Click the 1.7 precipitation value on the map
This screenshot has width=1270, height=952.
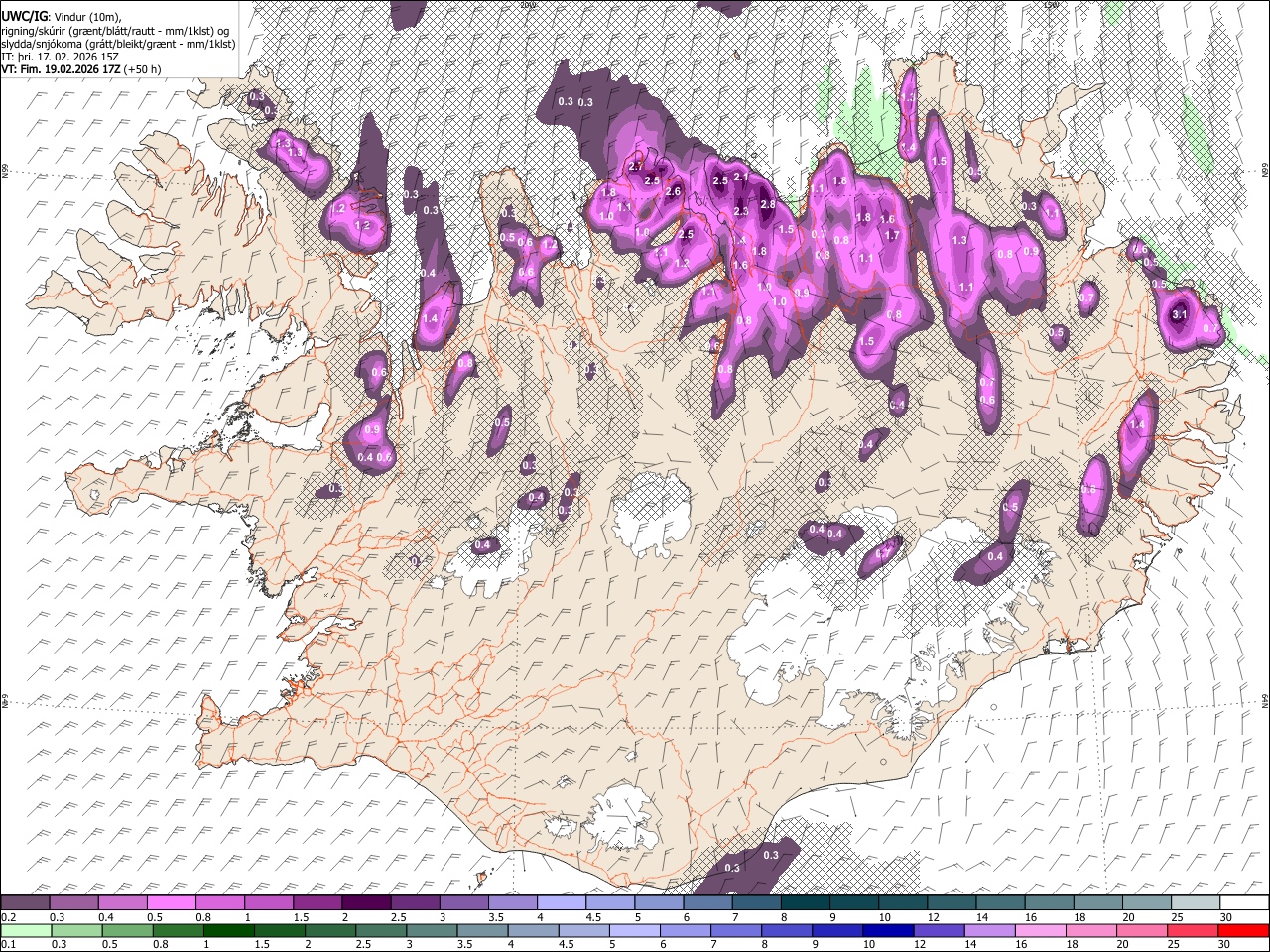click(x=892, y=235)
